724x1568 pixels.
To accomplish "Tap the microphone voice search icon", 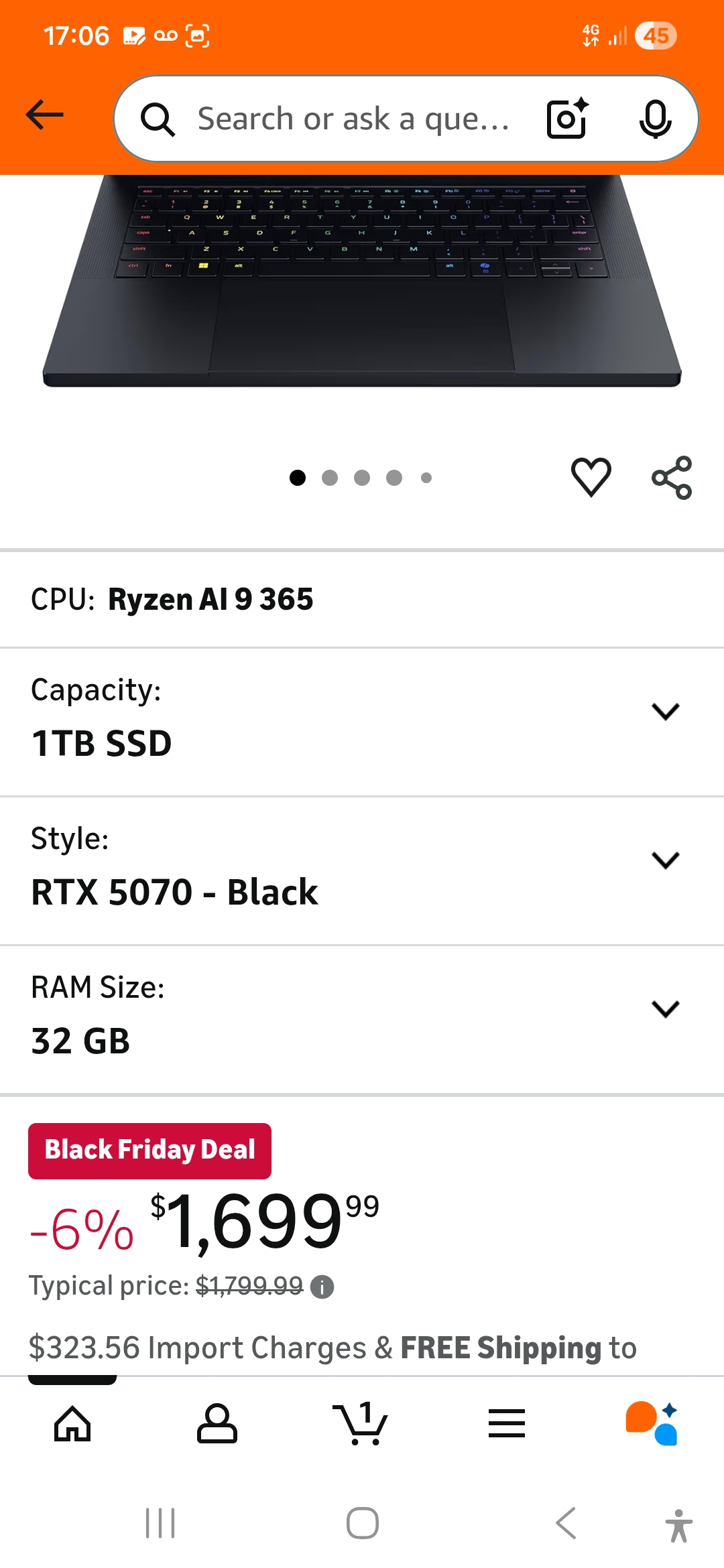I will click(654, 119).
